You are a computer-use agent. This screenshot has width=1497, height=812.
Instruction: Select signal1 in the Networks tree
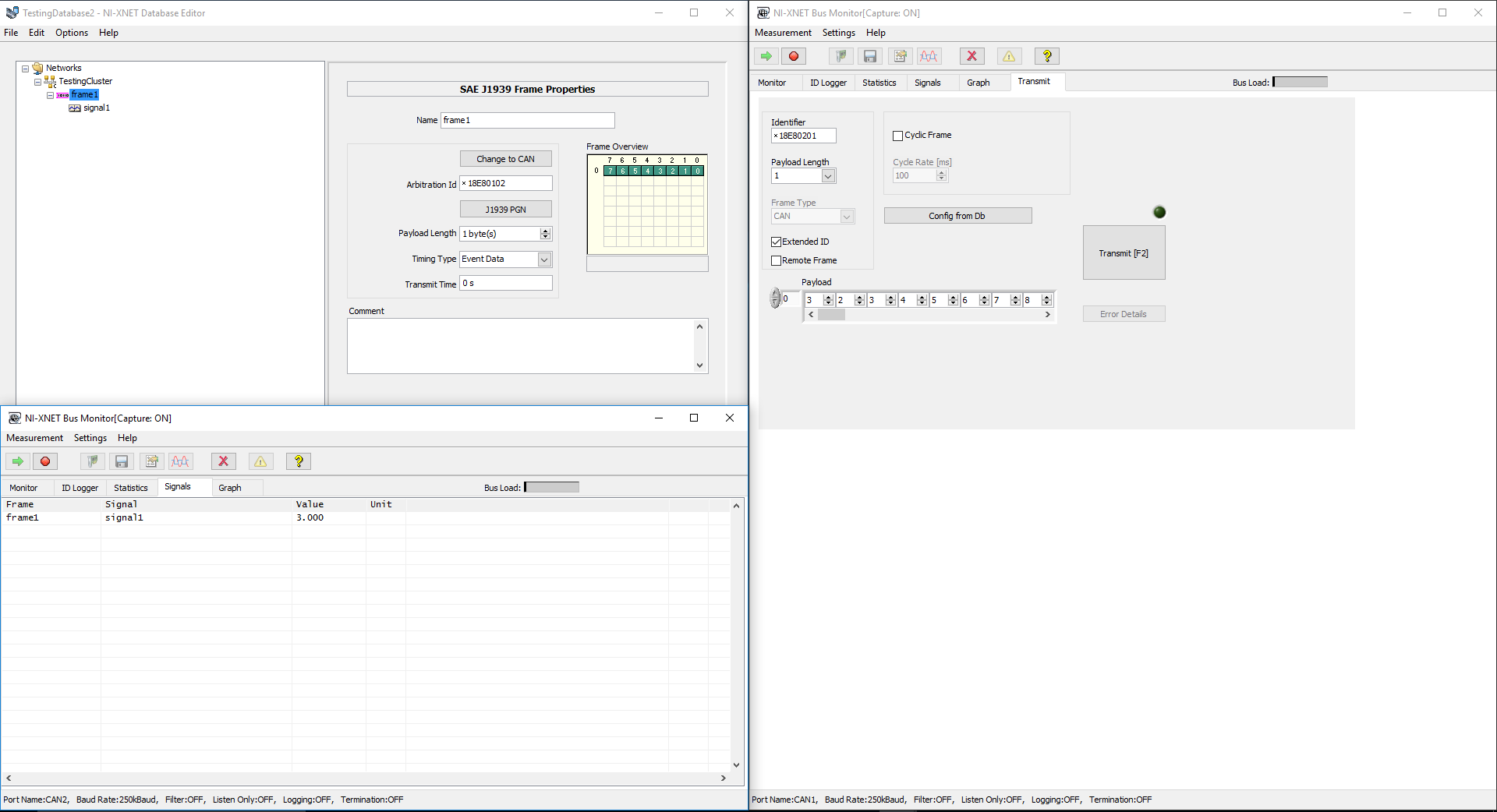pyautogui.click(x=97, y=108)
